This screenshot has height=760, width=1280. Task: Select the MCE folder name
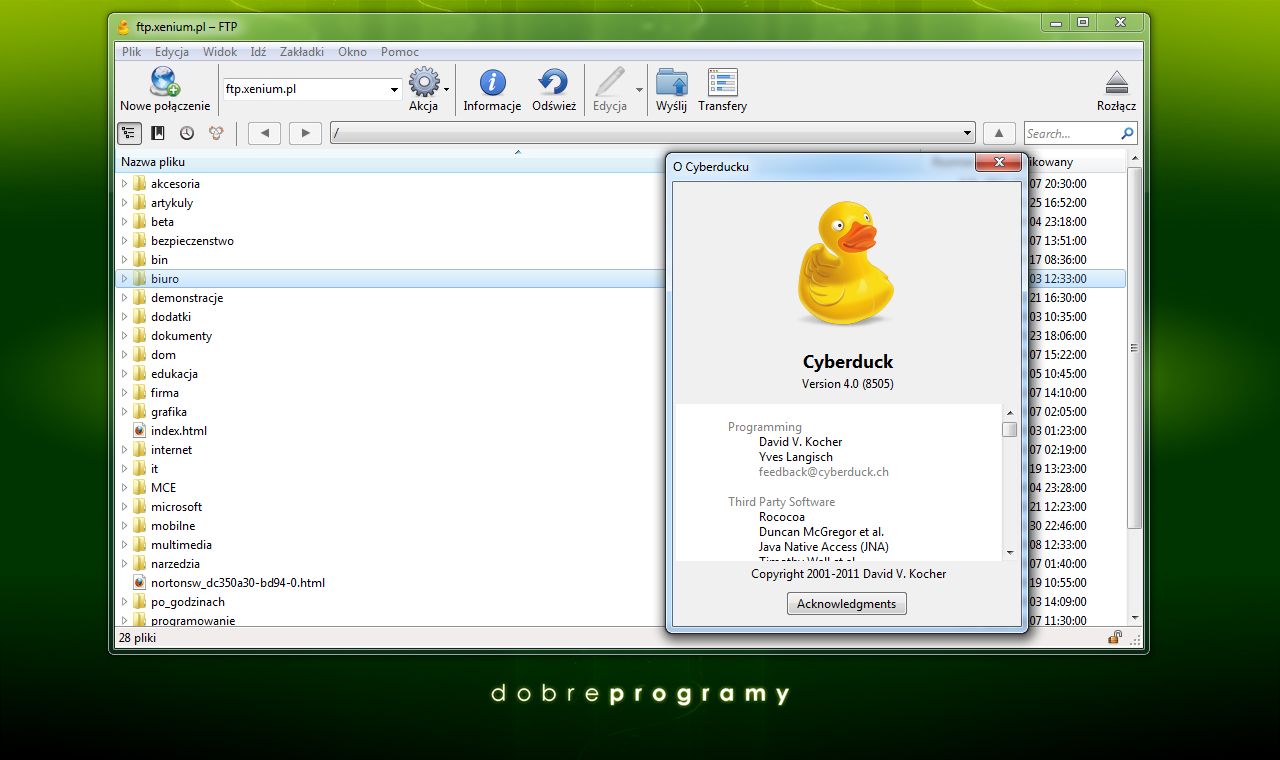point(163,488)
